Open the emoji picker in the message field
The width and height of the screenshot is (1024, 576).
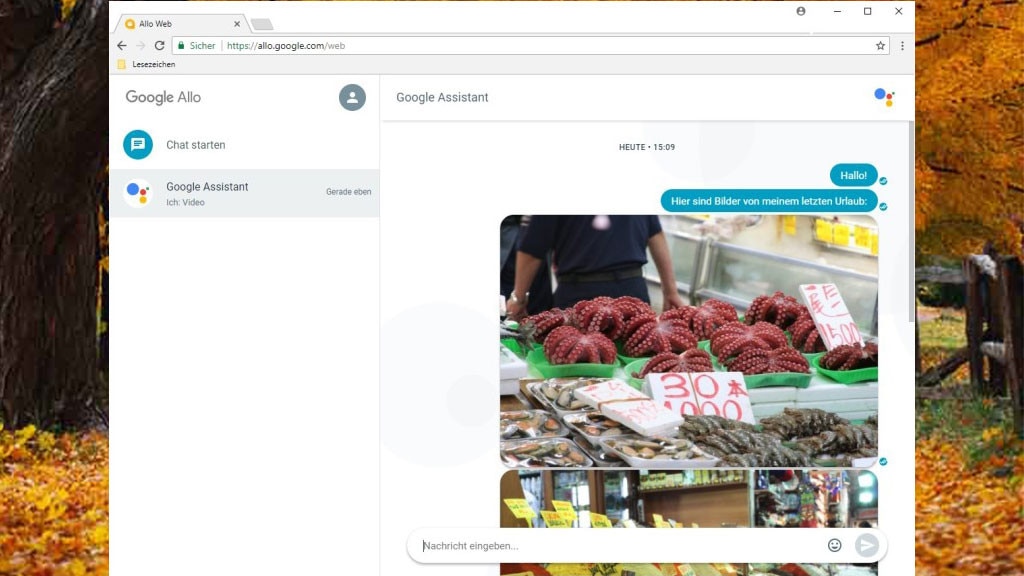(836, 545)
